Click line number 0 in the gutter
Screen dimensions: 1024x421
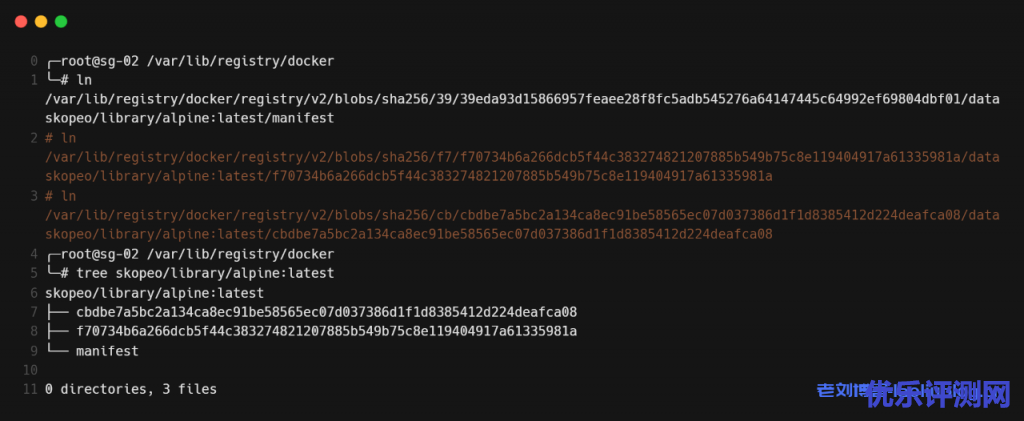[34, 61]
